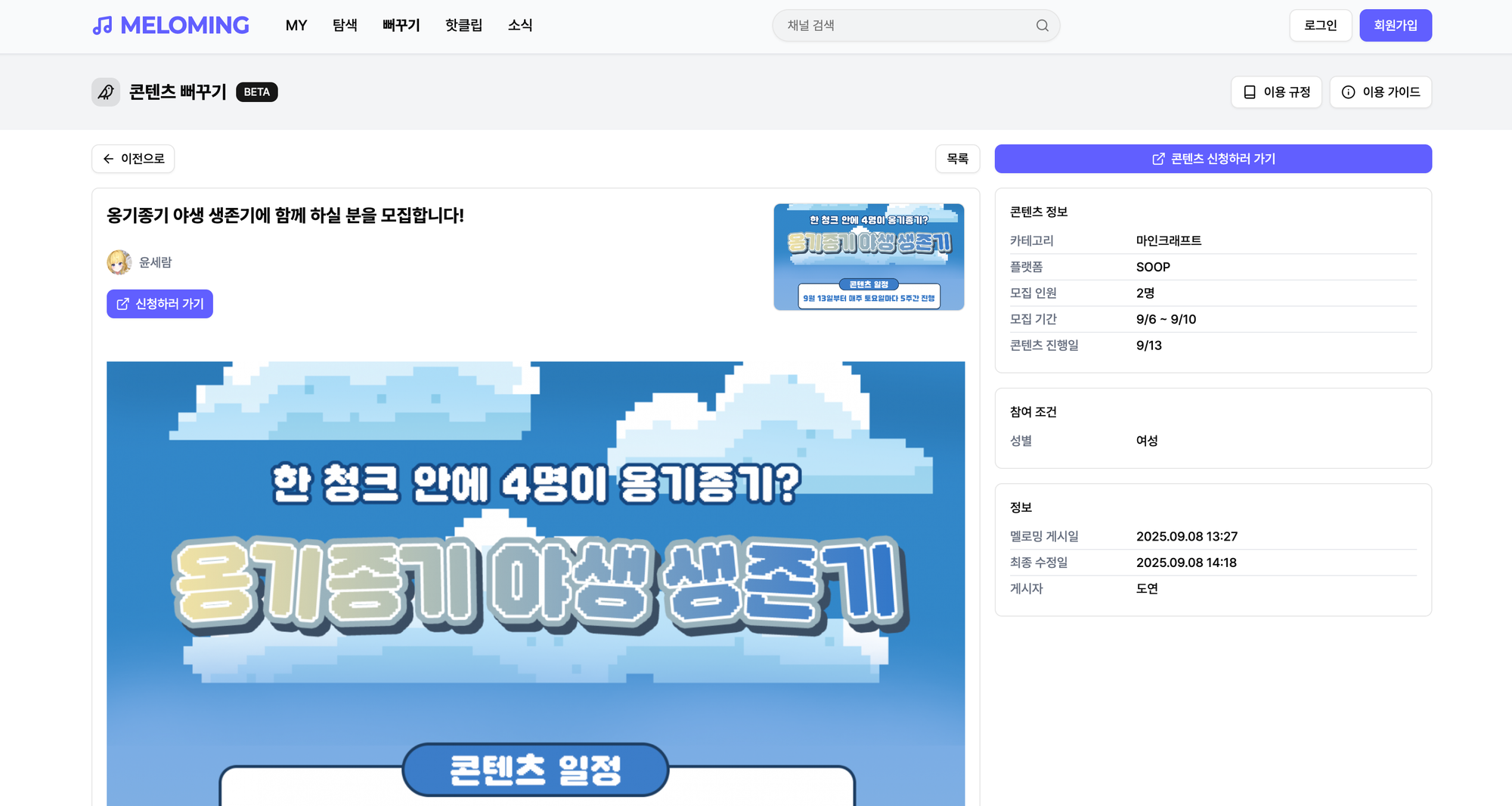Click the category value 마인크래프트
This screenshot has width=1512, height=806.
[x=1169, y=241]
